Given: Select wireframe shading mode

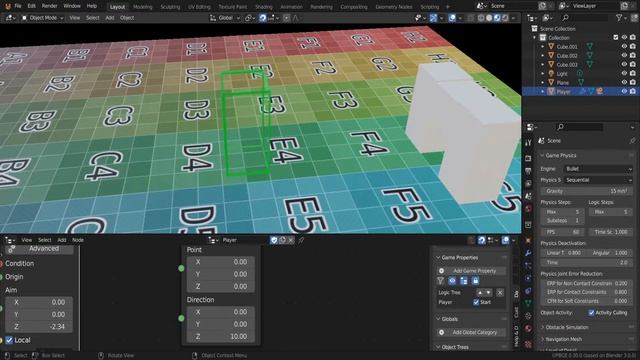Looking at the screenshot, I should [x=481, y=18].
